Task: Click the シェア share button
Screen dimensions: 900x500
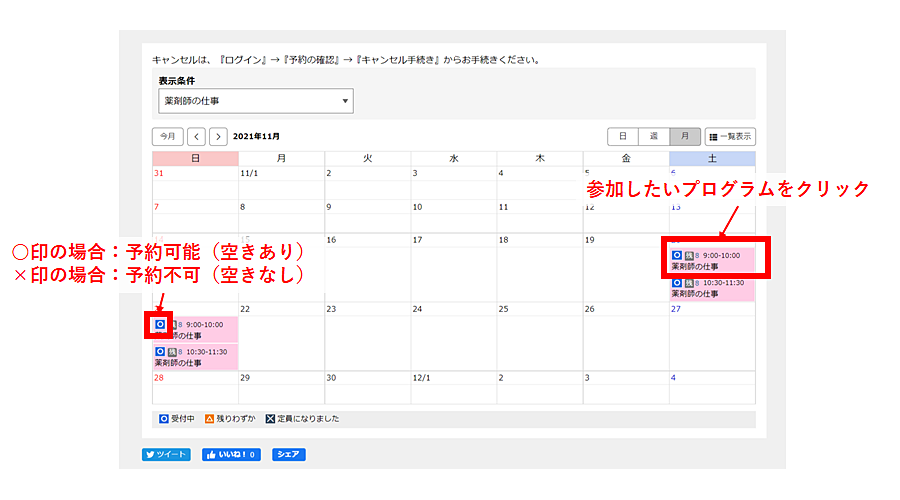Action: [x=288, y=454]
